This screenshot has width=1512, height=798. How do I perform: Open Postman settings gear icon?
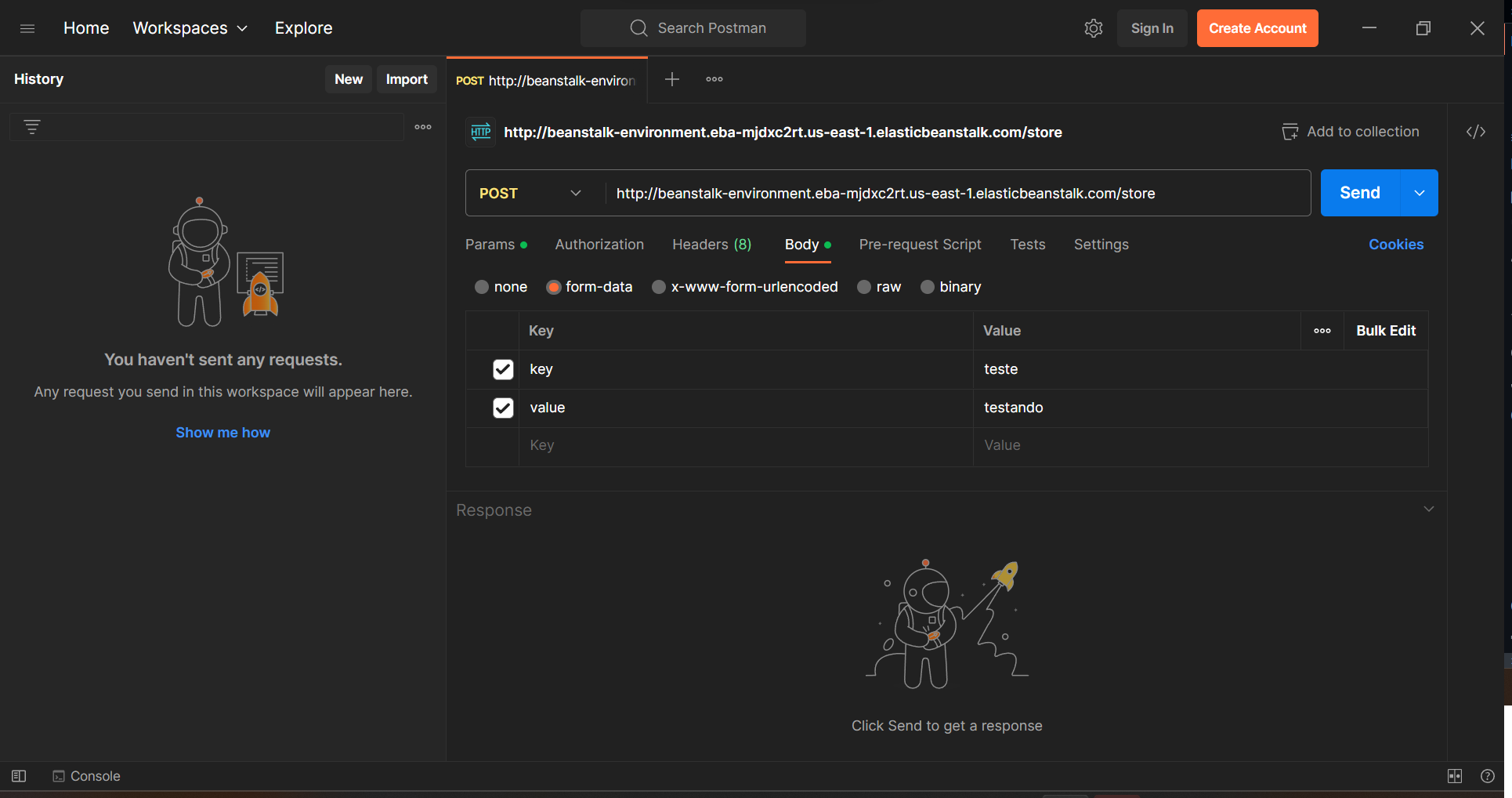point(1094,28)
